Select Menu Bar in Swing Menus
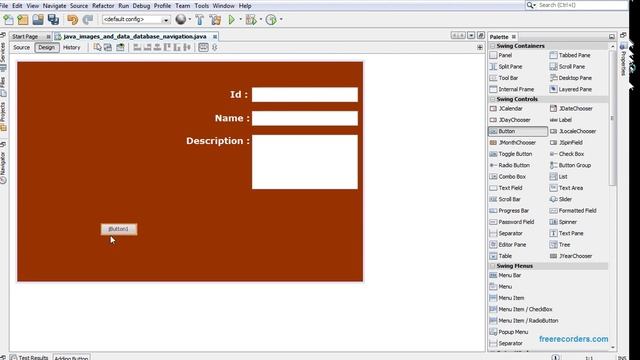 [505, 276]
